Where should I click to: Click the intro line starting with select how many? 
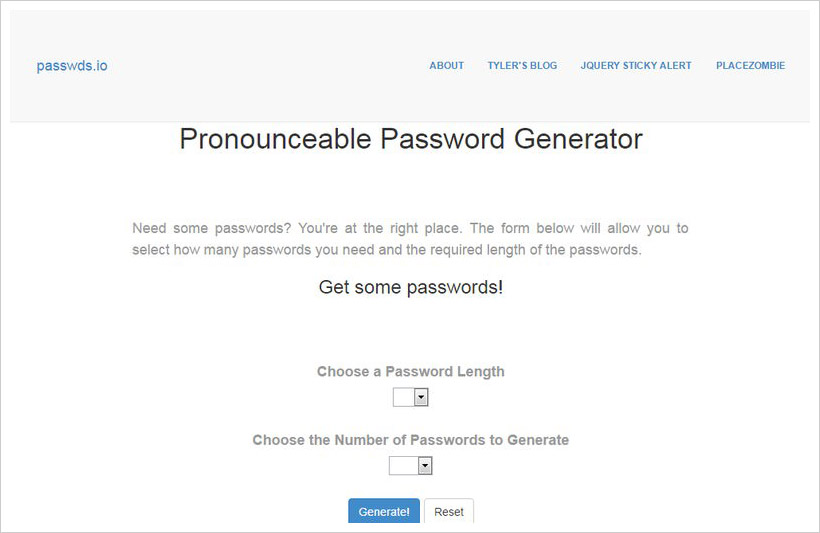[x=386, y=250]
